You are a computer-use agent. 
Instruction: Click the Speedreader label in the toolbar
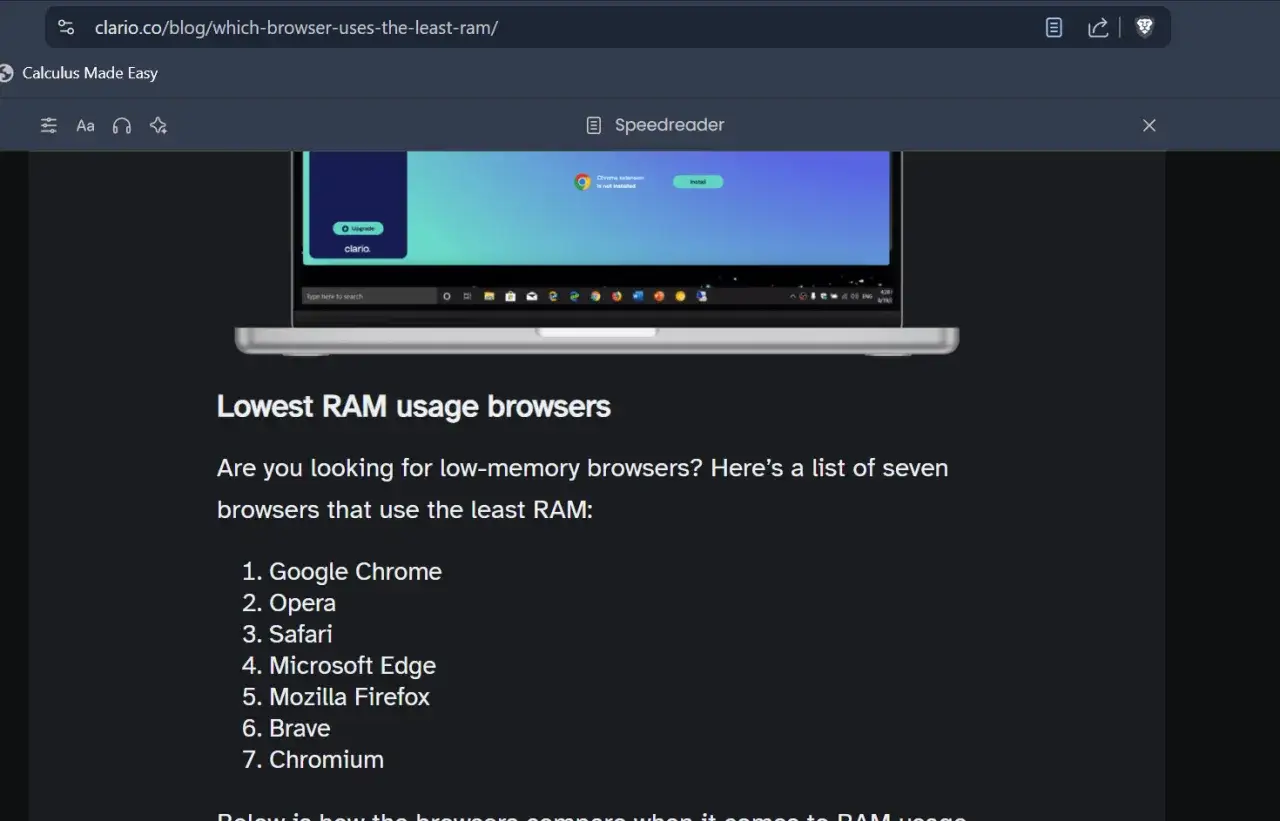pyautogui.click(x=668, y=125)
